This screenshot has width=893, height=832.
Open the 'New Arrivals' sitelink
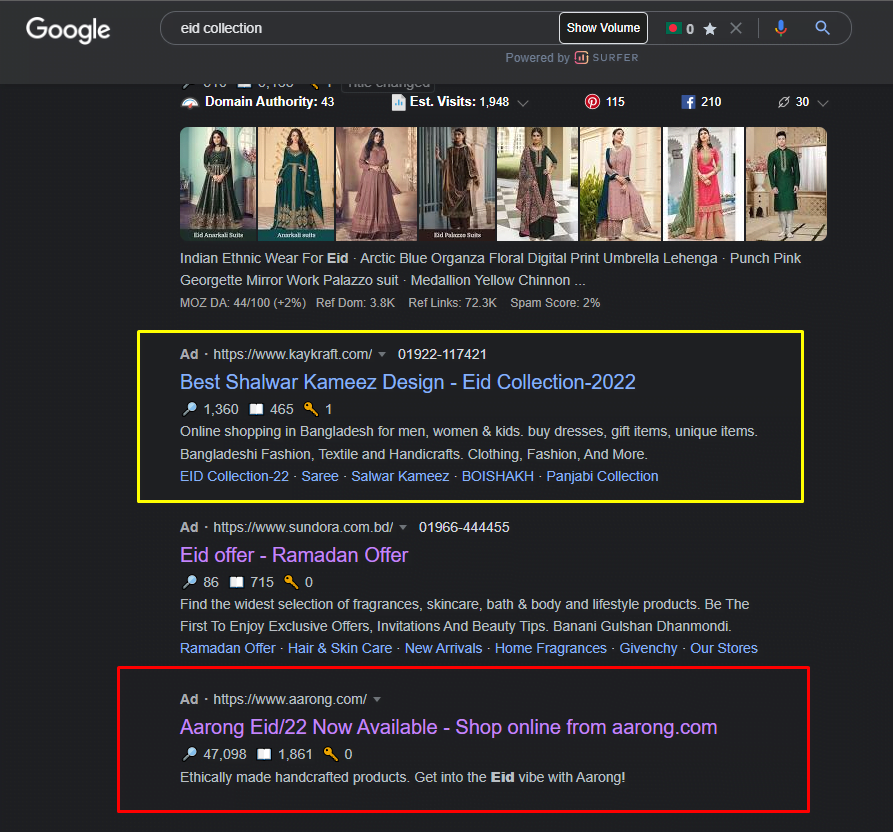444,648
